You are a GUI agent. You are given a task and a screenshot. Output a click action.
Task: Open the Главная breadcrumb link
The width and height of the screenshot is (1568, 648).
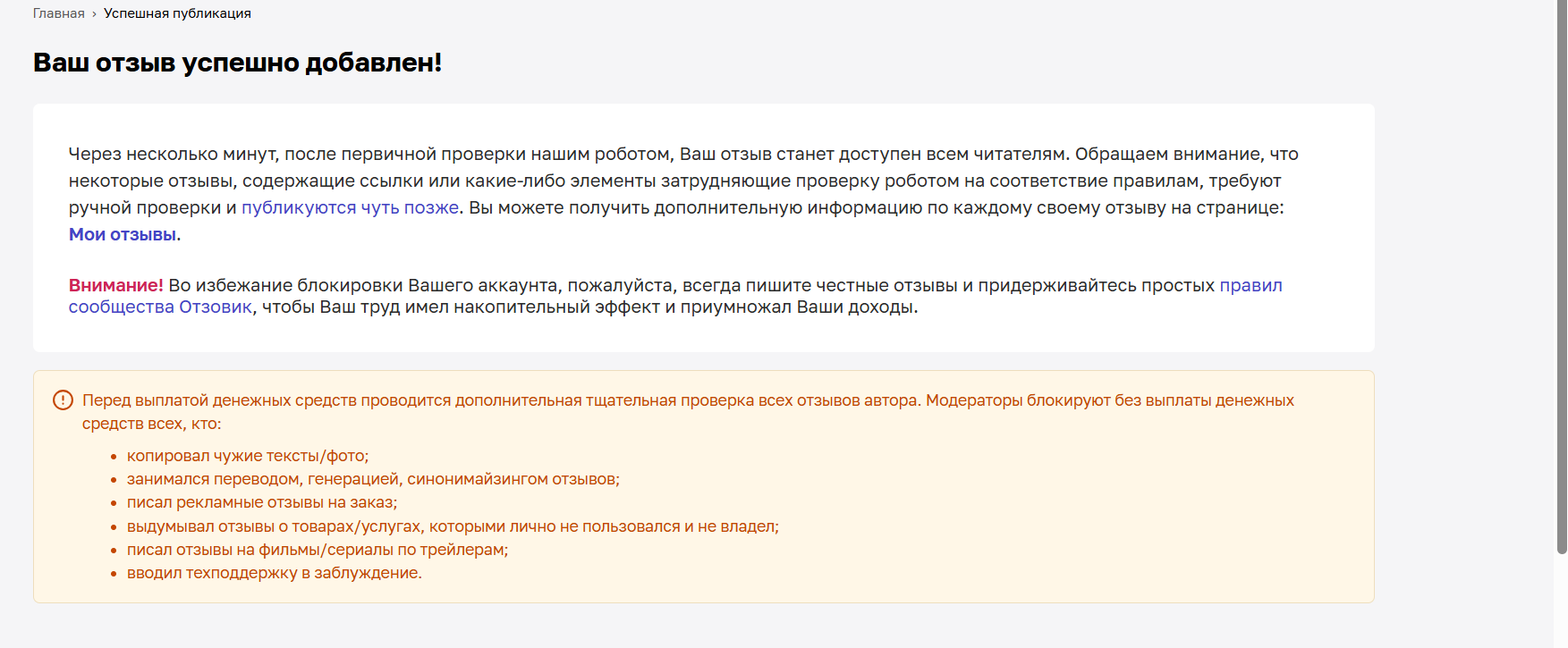pos(59,13)
